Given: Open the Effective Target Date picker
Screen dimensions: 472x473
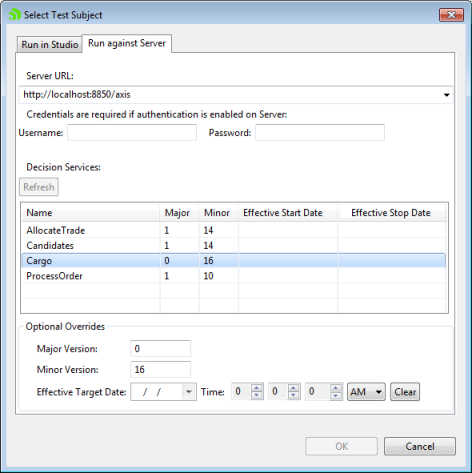Looking at the screenshot, I should (x=189, y=392).
